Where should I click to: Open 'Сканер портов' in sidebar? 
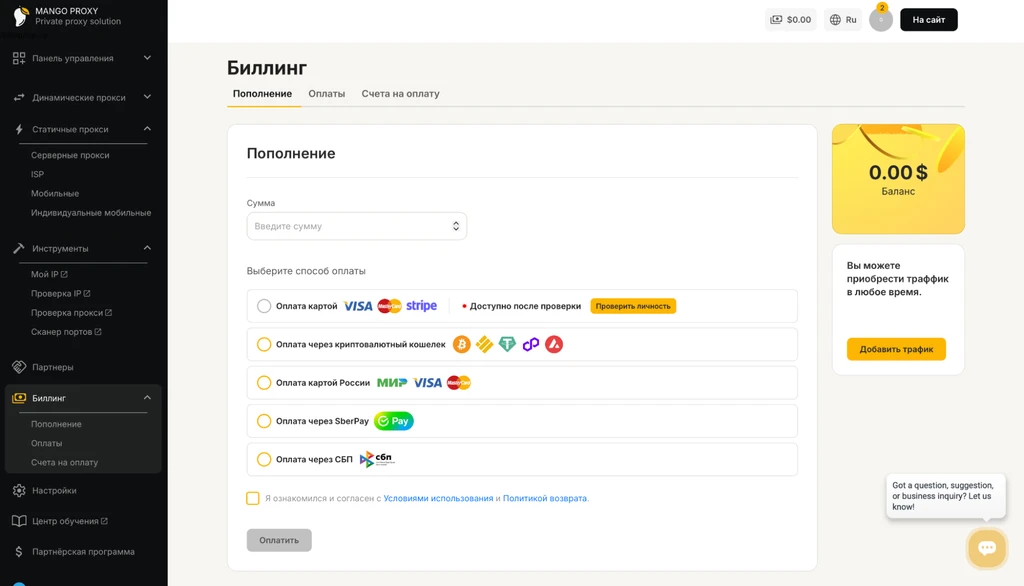tap(66, 332)
